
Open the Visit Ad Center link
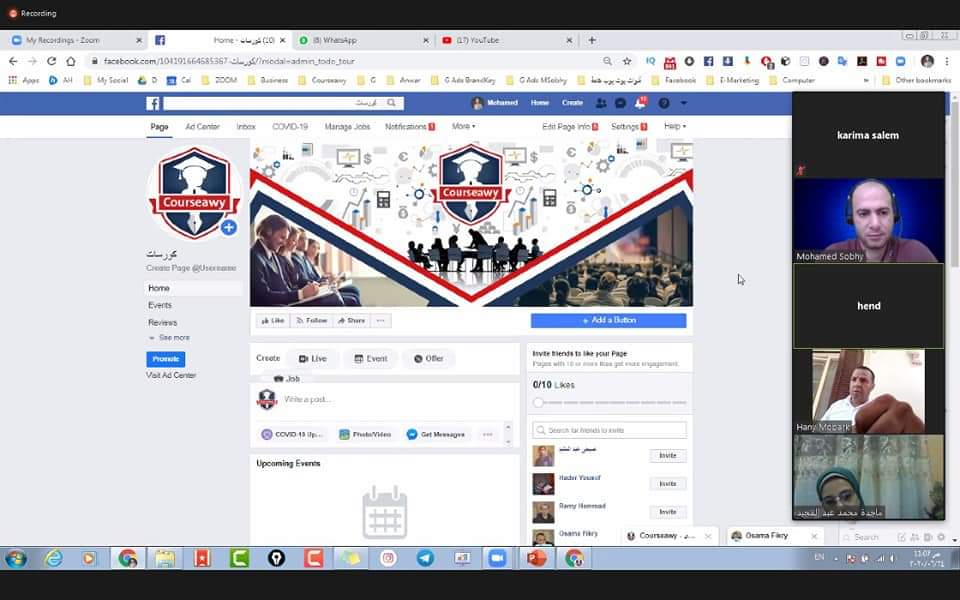tap(171, 375)
